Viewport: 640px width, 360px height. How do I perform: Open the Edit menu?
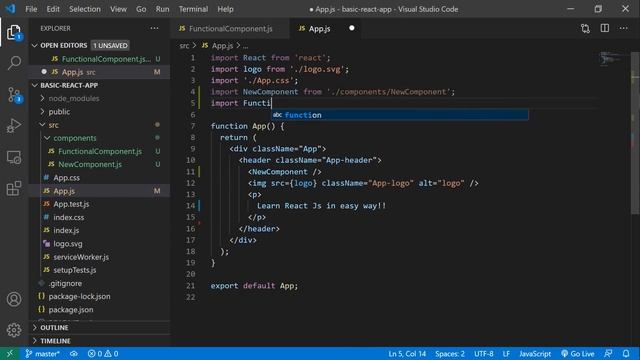(53, 9)
